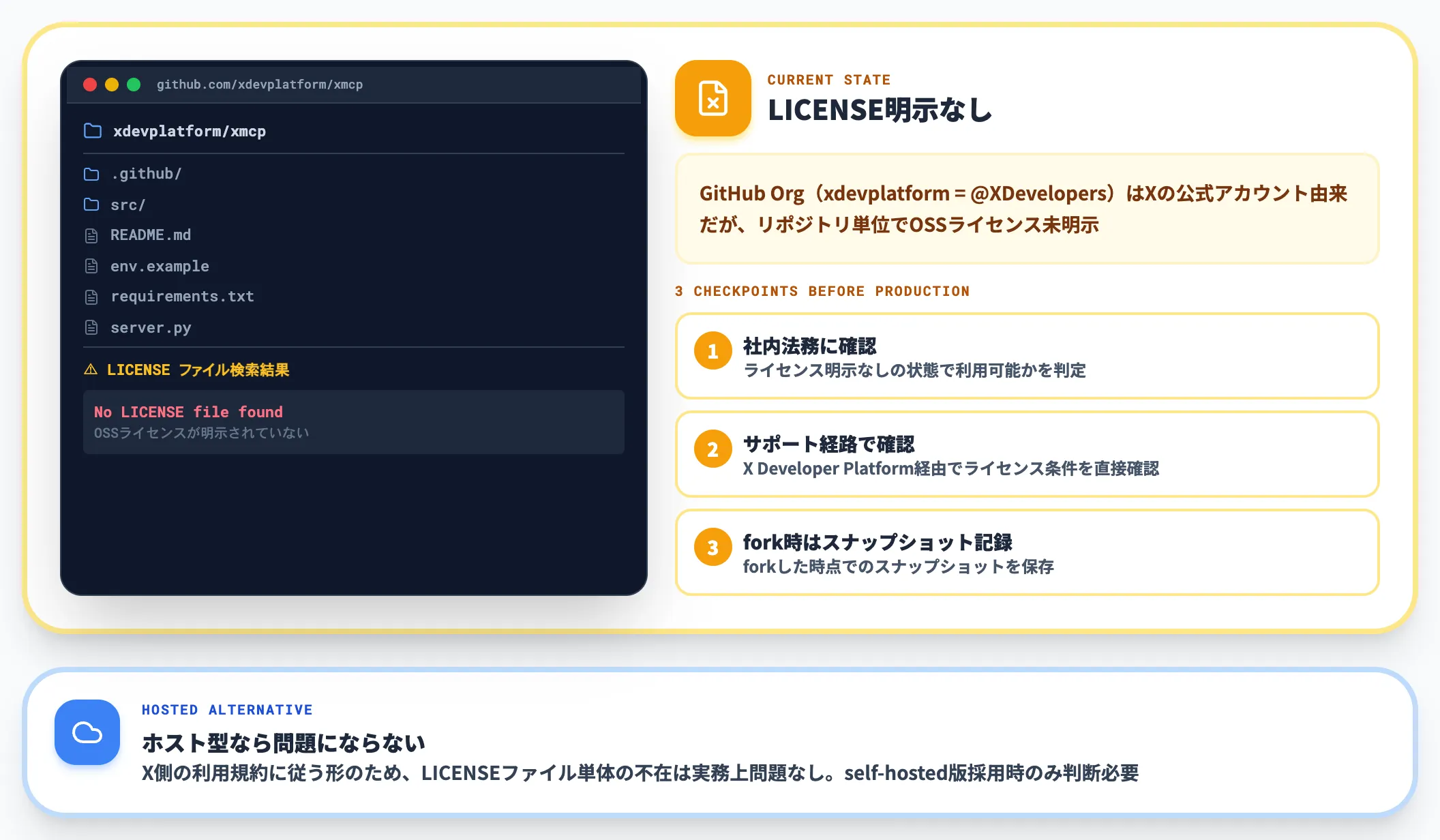Click the 3 CHECKPOINTS BEFORE PRODUCTION label
1440x840 pixels.
click(822, 291)
